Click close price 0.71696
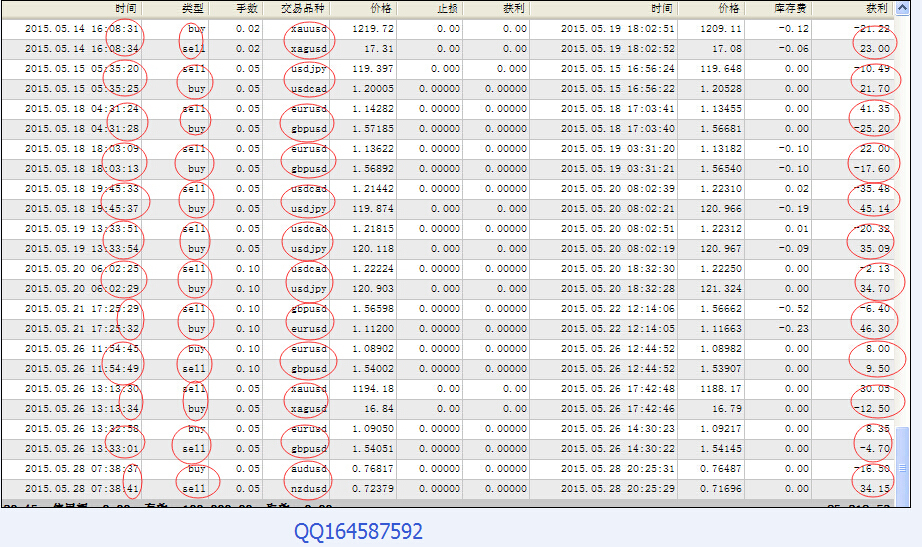922x547 pixels. click(721, 489)
